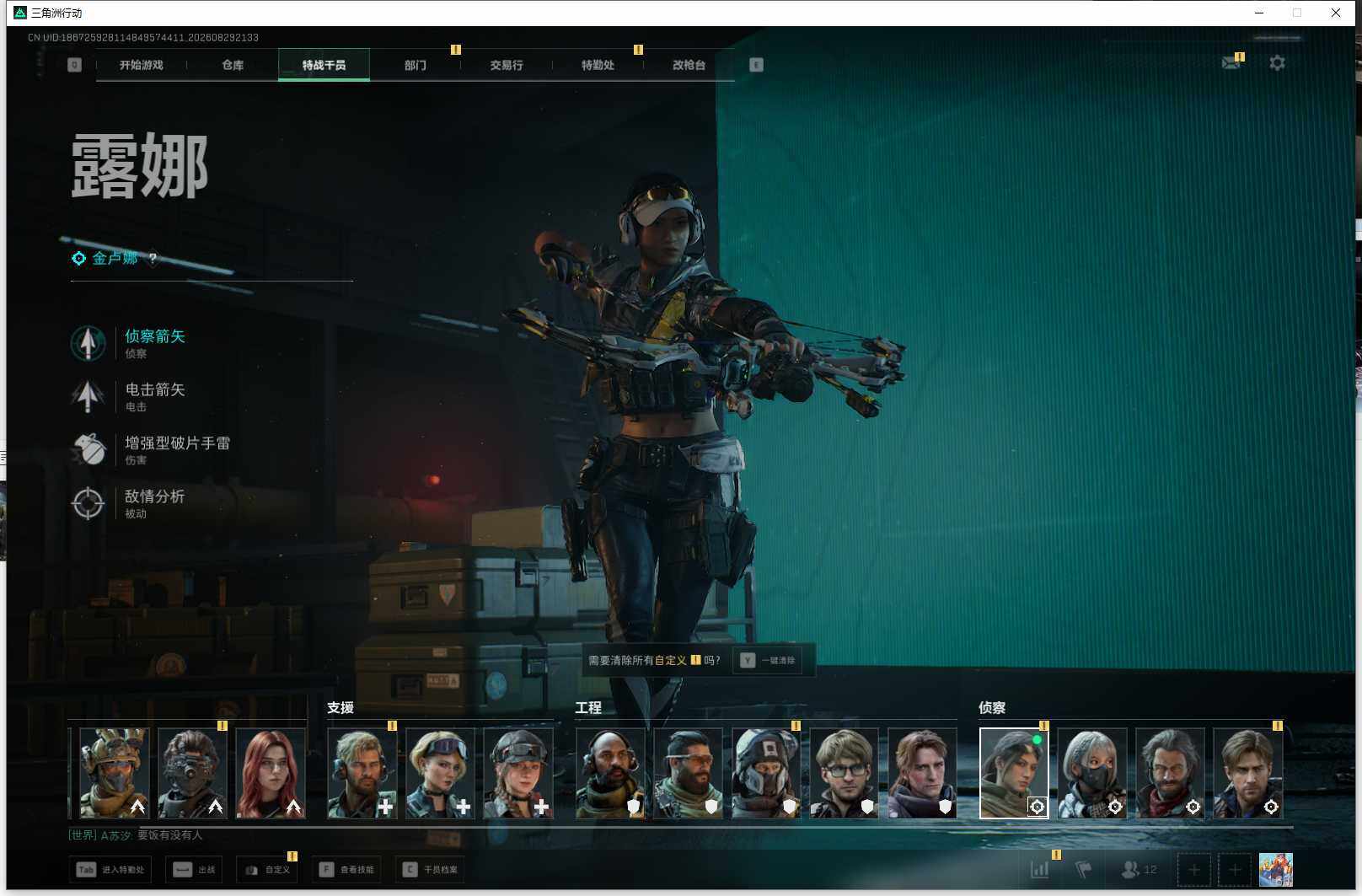Click the 敌情分析 skill name

click(155, 496)
